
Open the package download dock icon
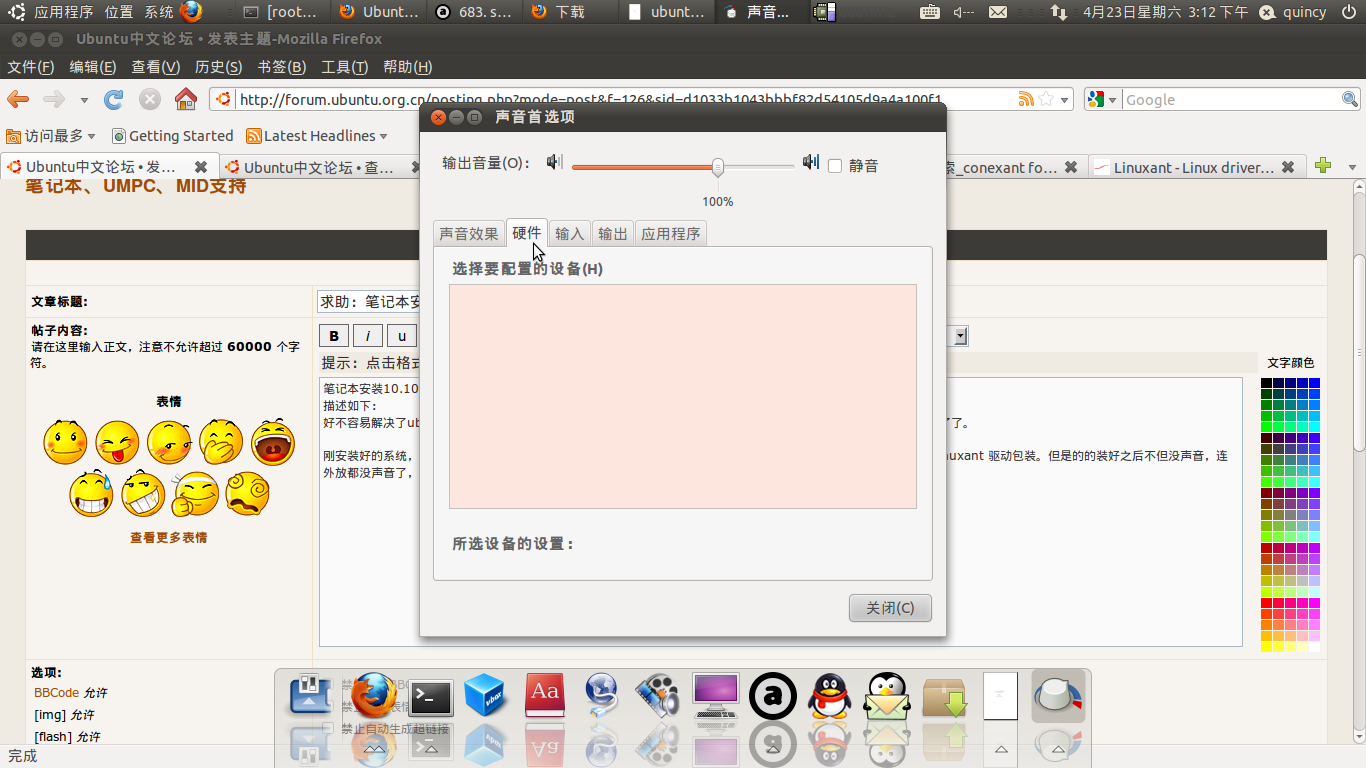[944, 697]
